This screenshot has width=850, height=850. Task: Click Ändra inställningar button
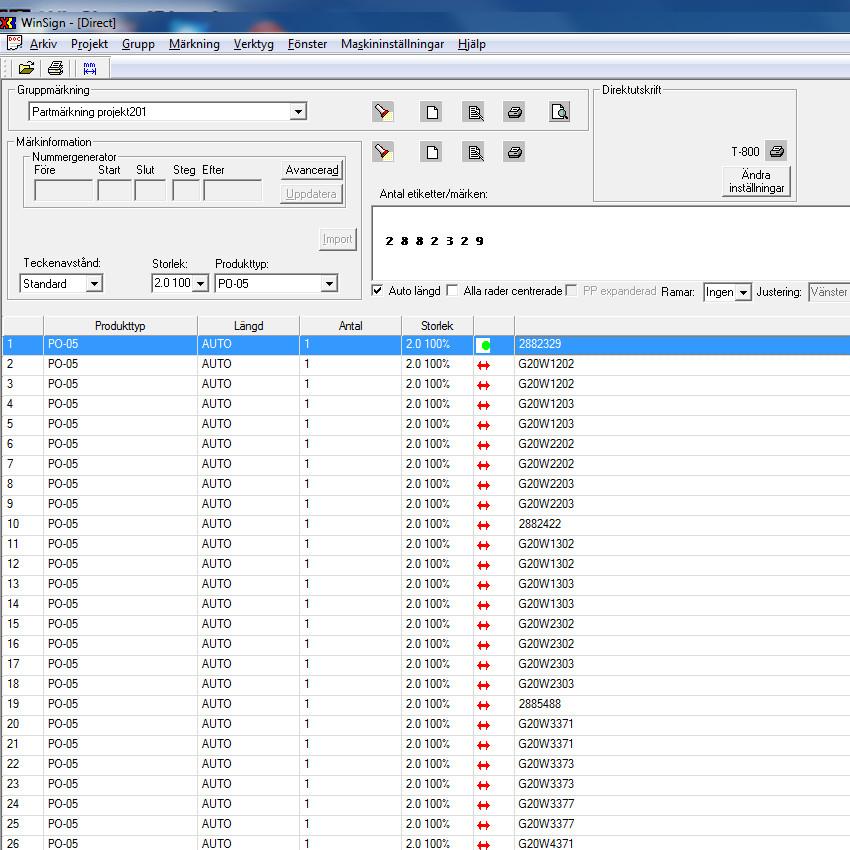point(756,181)
